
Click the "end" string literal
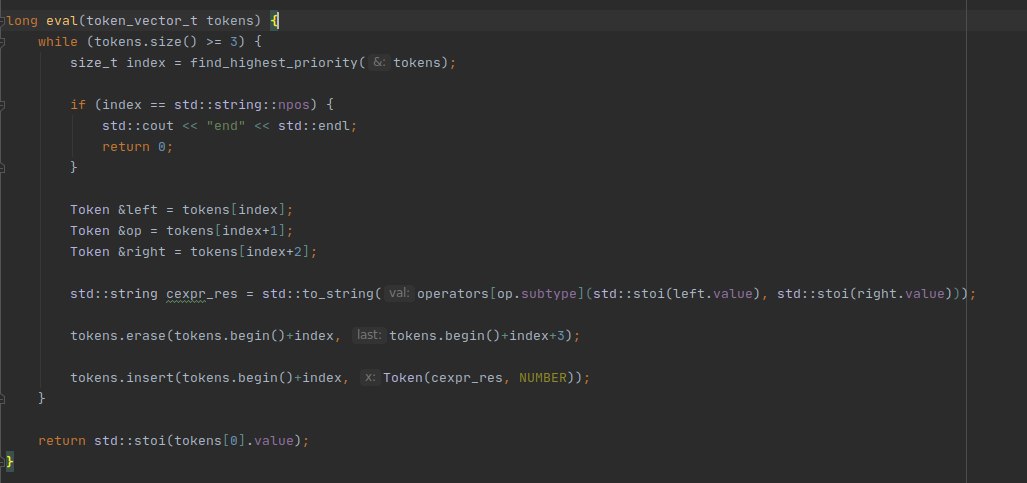226,126
